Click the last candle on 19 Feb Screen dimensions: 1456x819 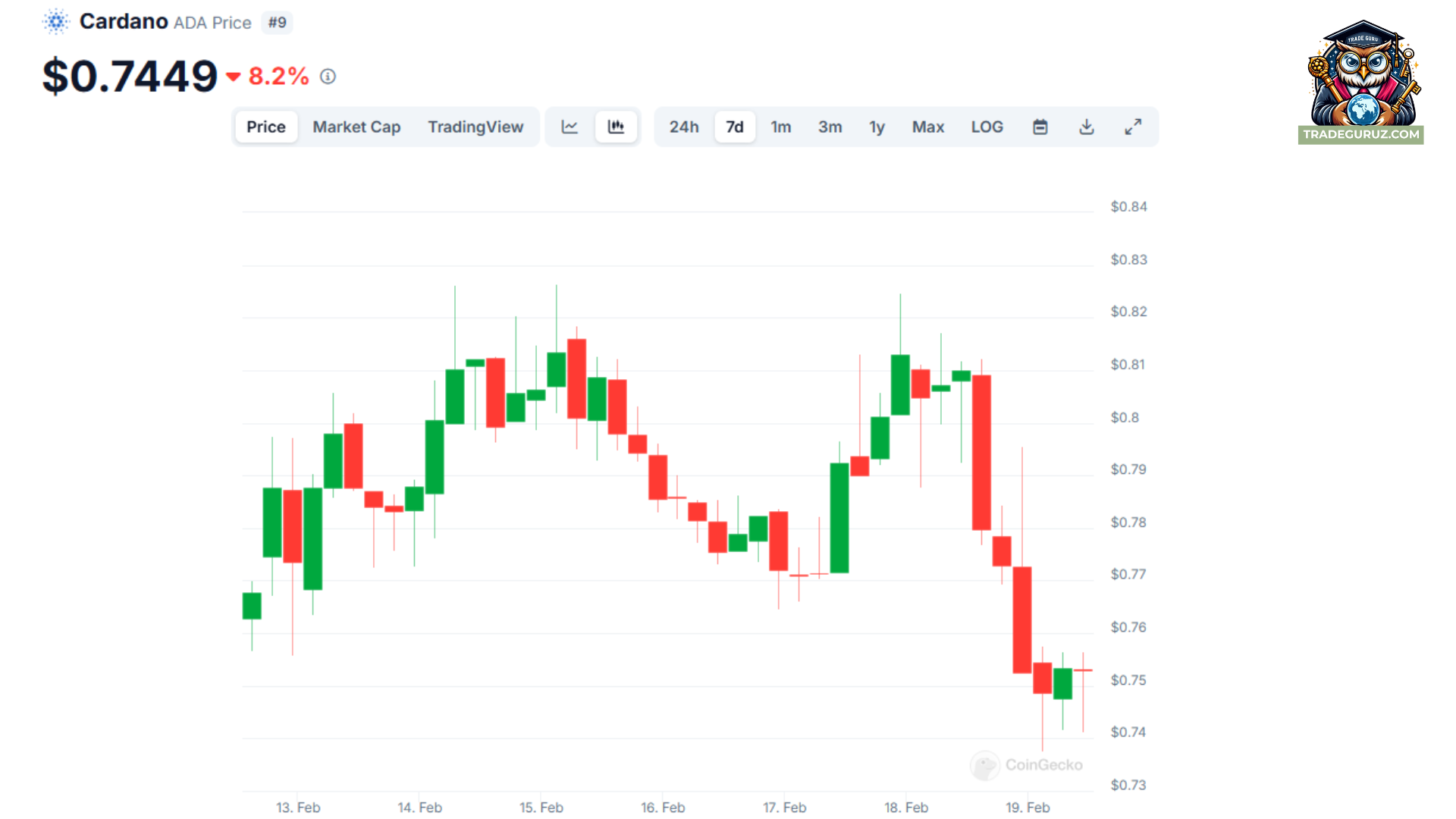pos(1083,670)
